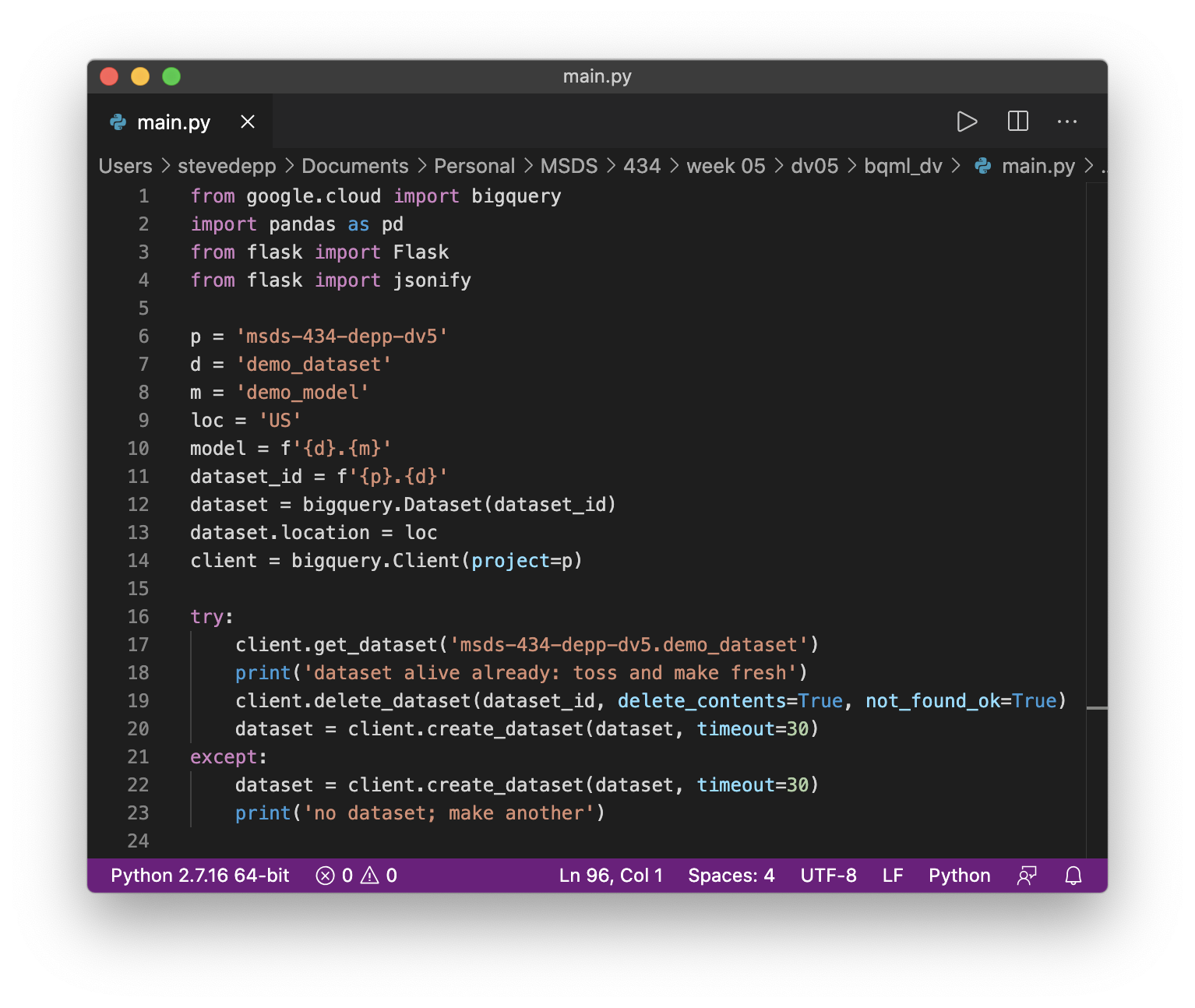Image resolution: width=1195 pixels, height=1008 pixels.
Task: Change the language mode labeled Python
Action: (959, 875)
